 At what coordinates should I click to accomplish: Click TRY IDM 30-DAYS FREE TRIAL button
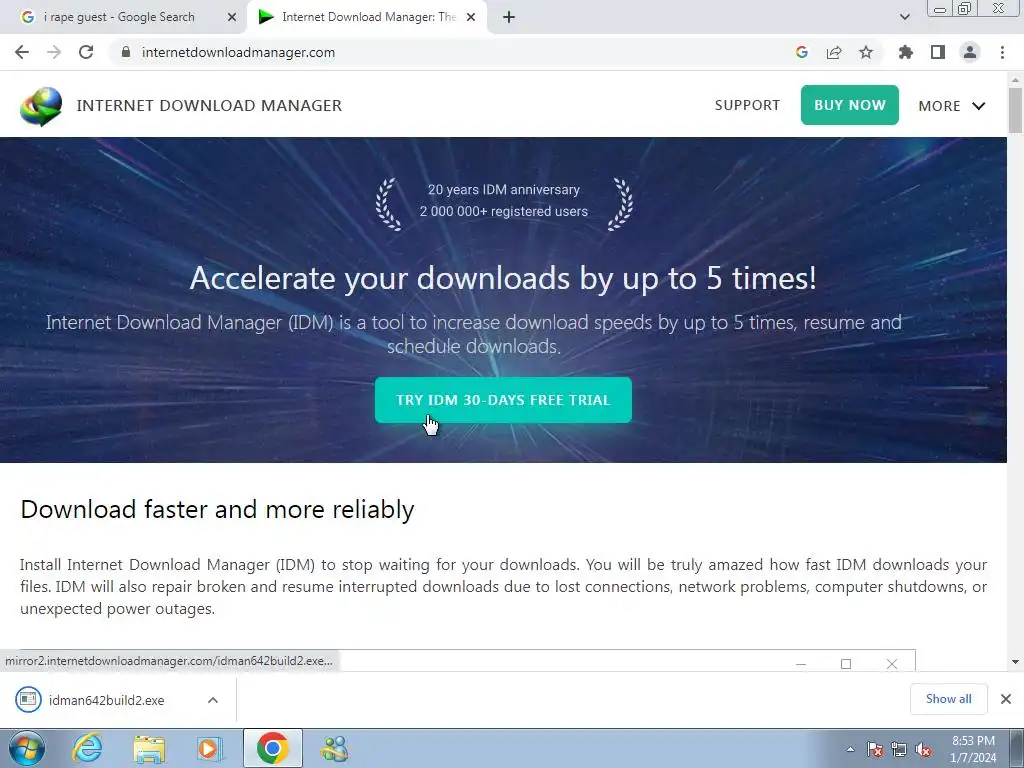(503, 400)
